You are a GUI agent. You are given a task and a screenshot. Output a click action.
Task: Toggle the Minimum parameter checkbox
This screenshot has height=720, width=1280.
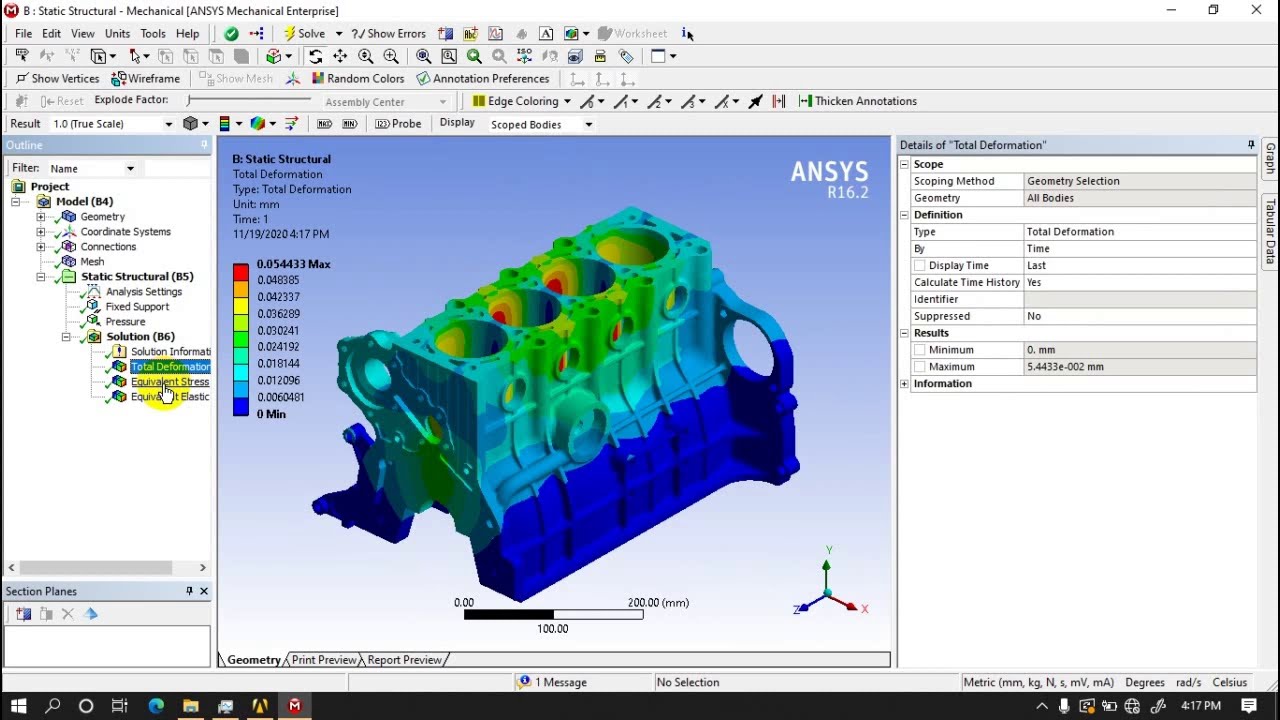point(919,349)
